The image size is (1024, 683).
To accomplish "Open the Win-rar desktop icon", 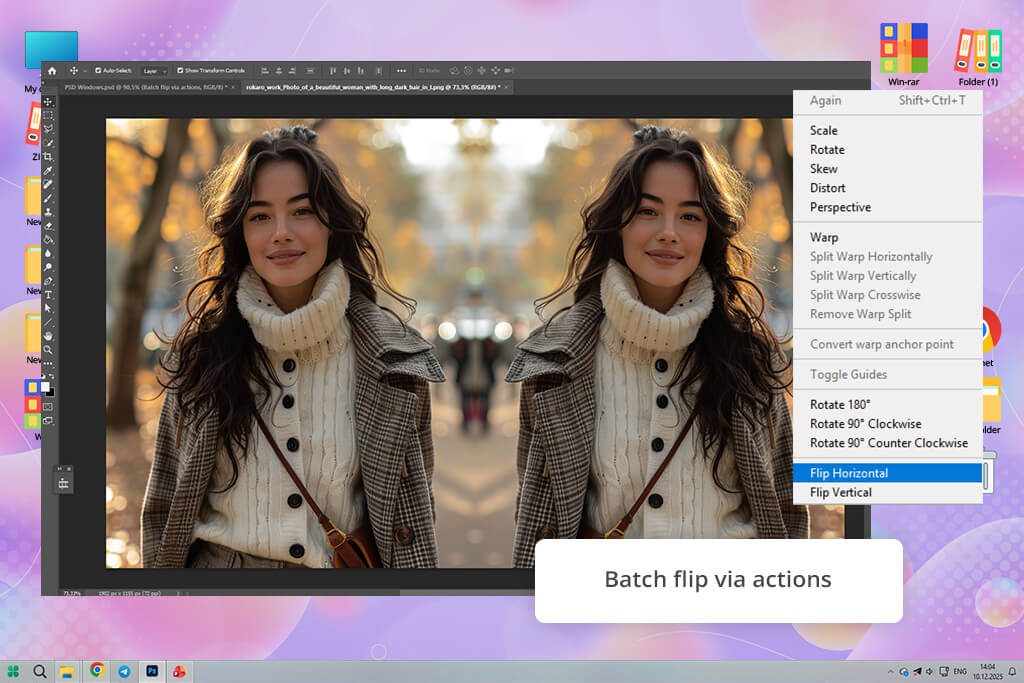I will 904,55.
